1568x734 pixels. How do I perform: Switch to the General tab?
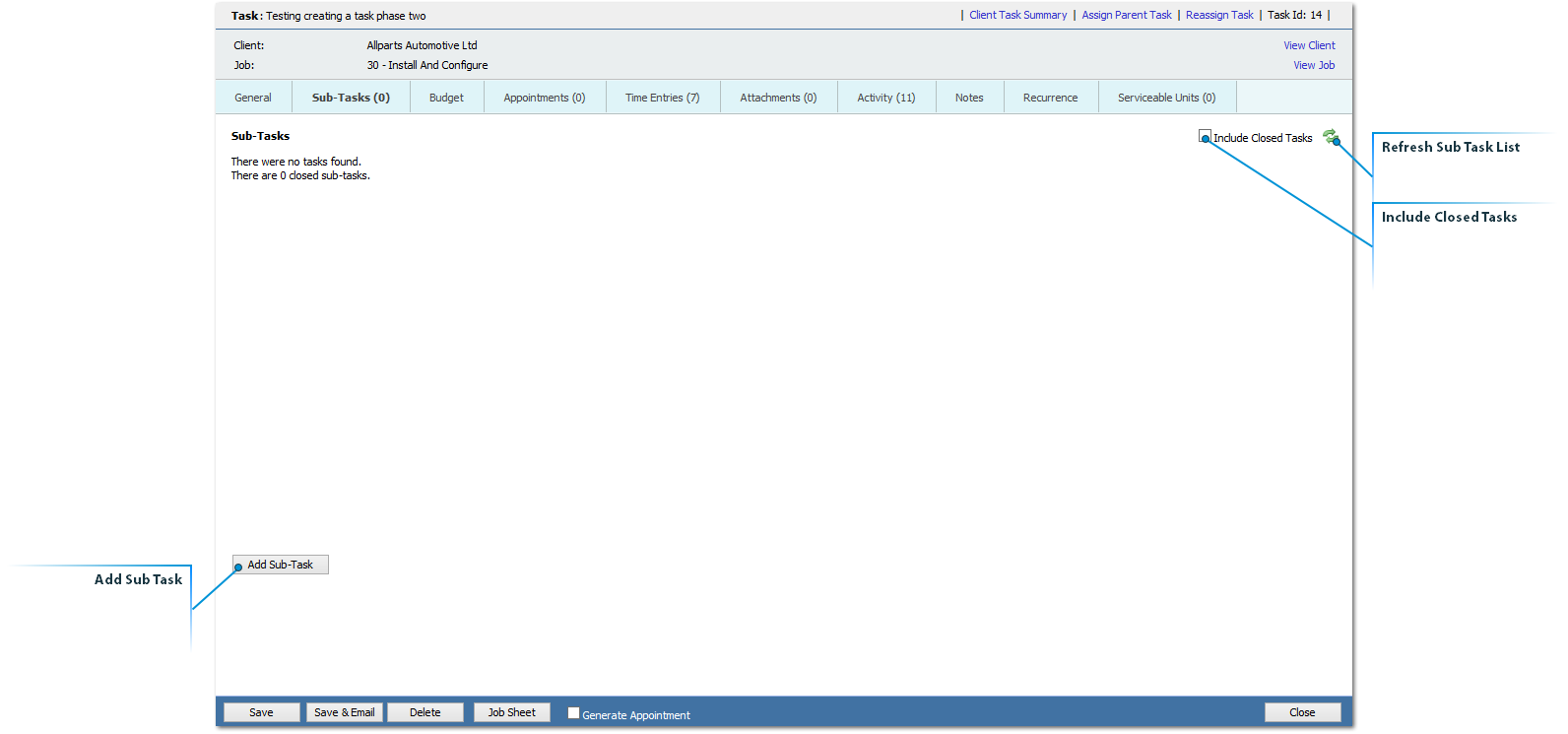tap(253, 98)
